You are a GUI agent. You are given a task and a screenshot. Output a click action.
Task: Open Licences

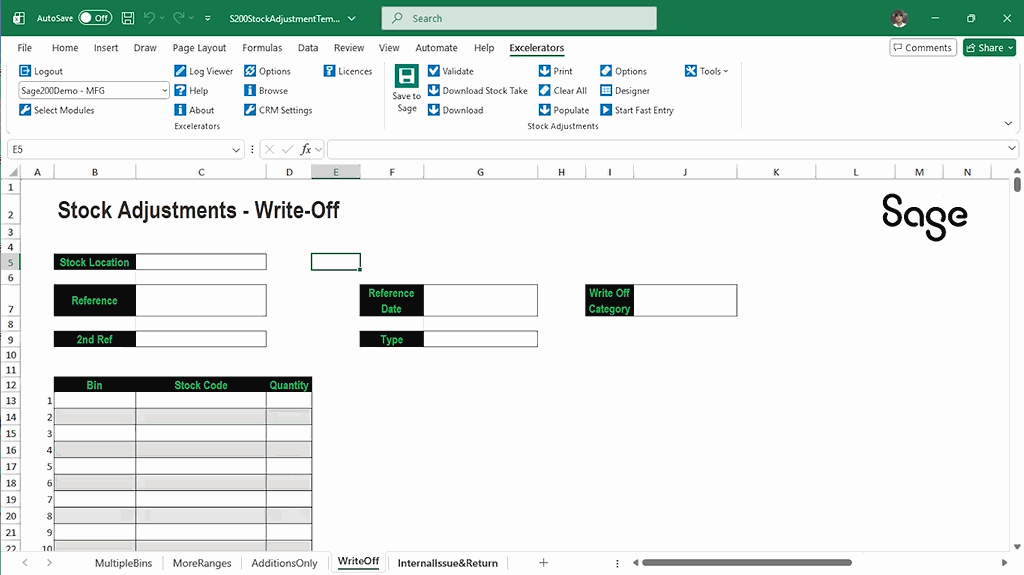(348, 71)
